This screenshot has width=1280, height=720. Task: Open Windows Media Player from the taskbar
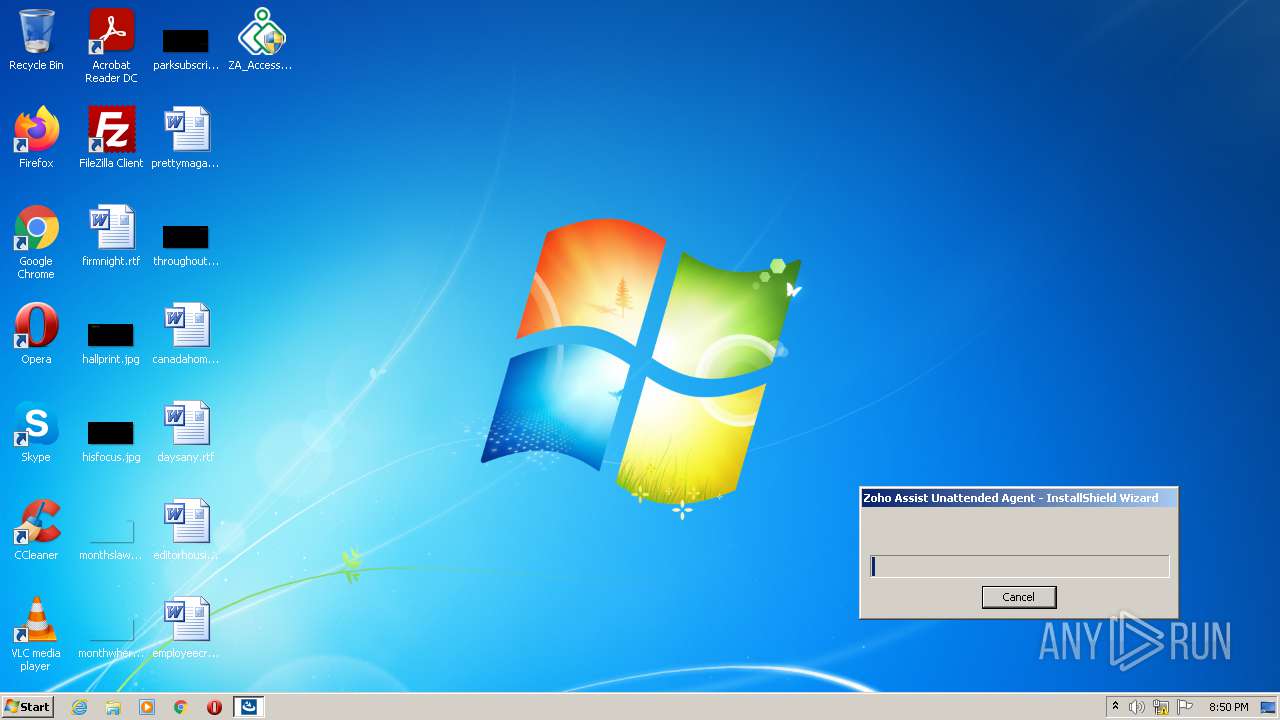point(147,707)
